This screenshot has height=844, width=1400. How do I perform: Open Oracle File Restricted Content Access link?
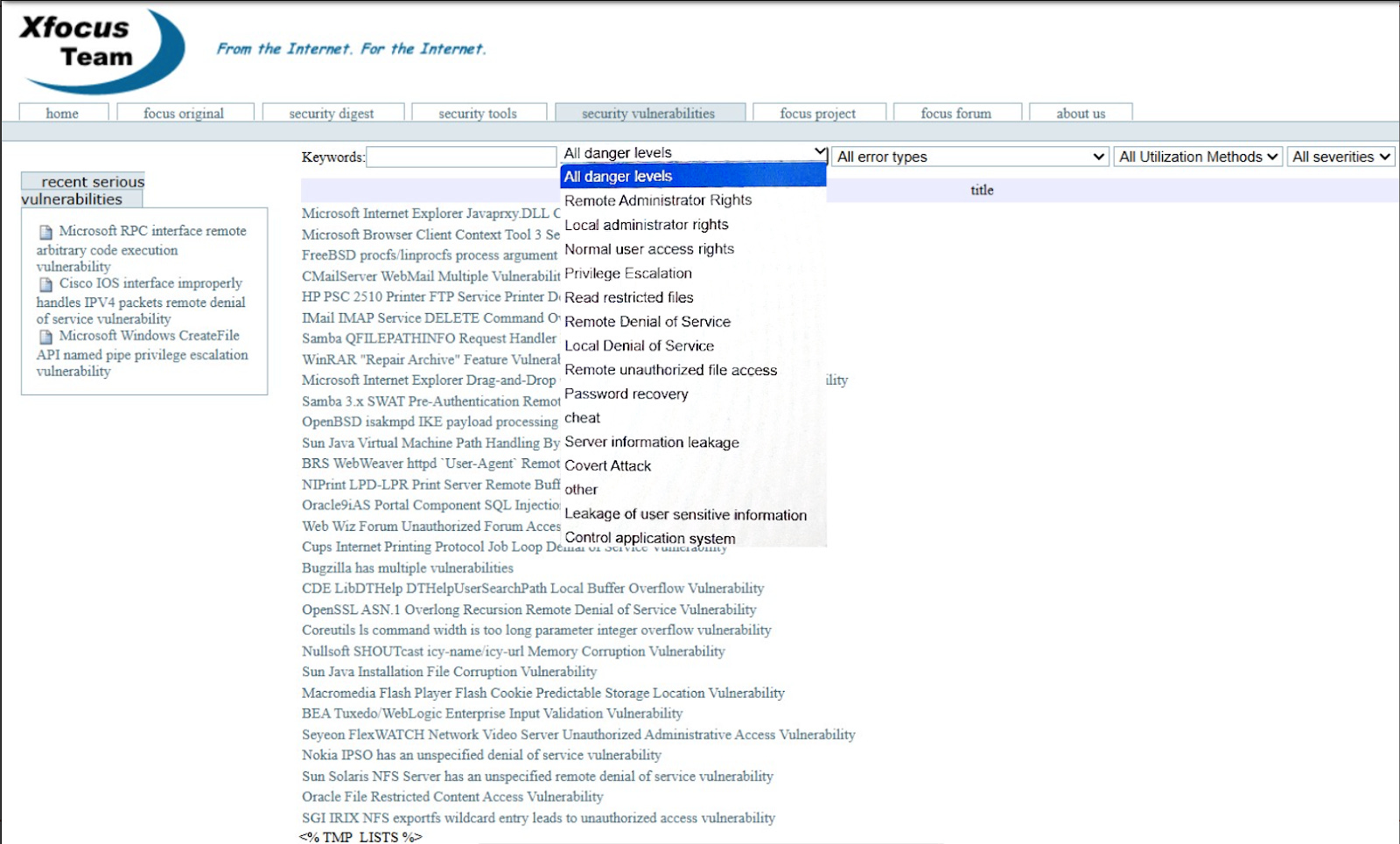(452, 797)
